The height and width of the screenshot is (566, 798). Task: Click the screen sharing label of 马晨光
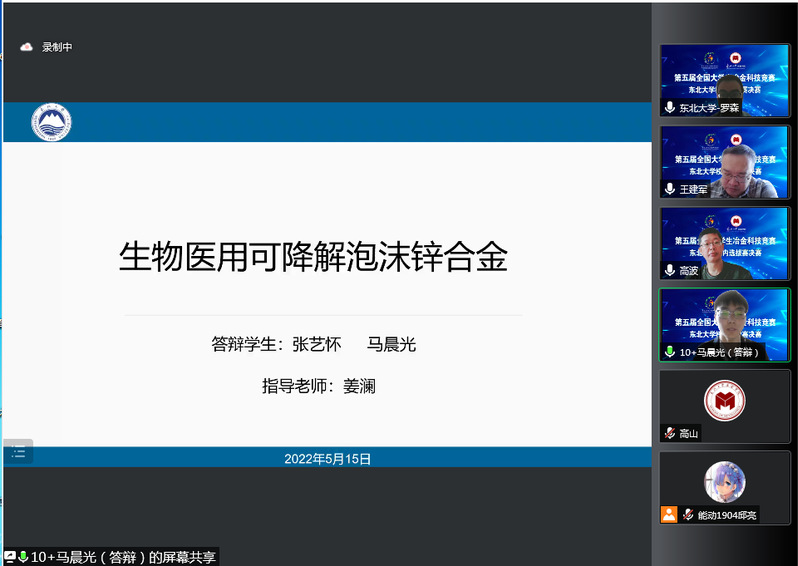(x=124, y=557)
